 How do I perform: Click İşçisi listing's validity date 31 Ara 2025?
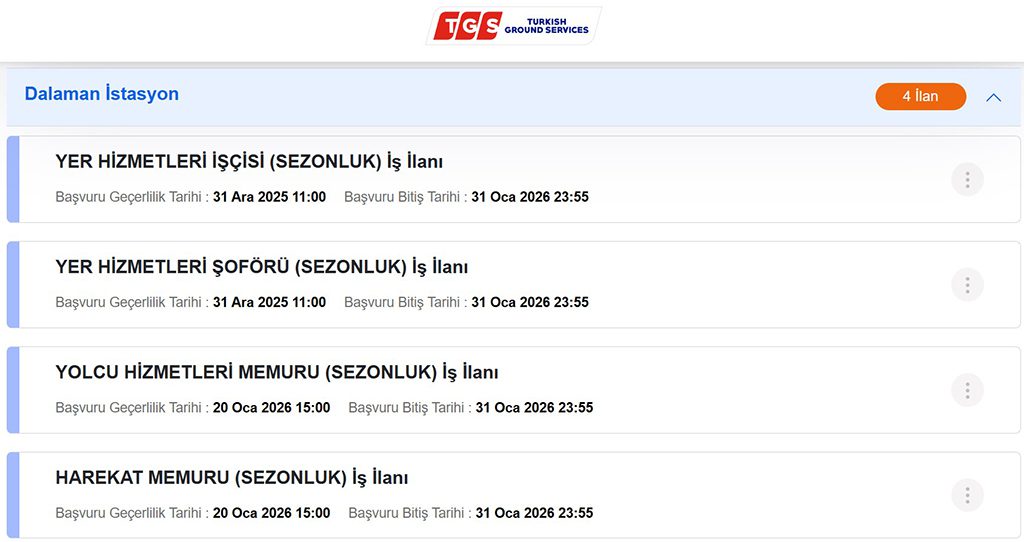click(x=269, y=197)
